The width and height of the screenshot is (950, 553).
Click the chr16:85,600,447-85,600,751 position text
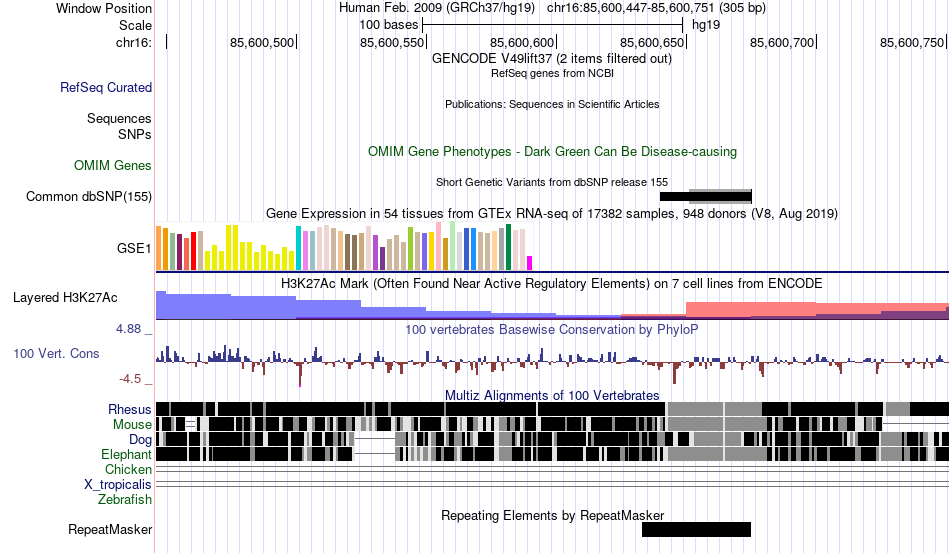click(x=656, y=8)
